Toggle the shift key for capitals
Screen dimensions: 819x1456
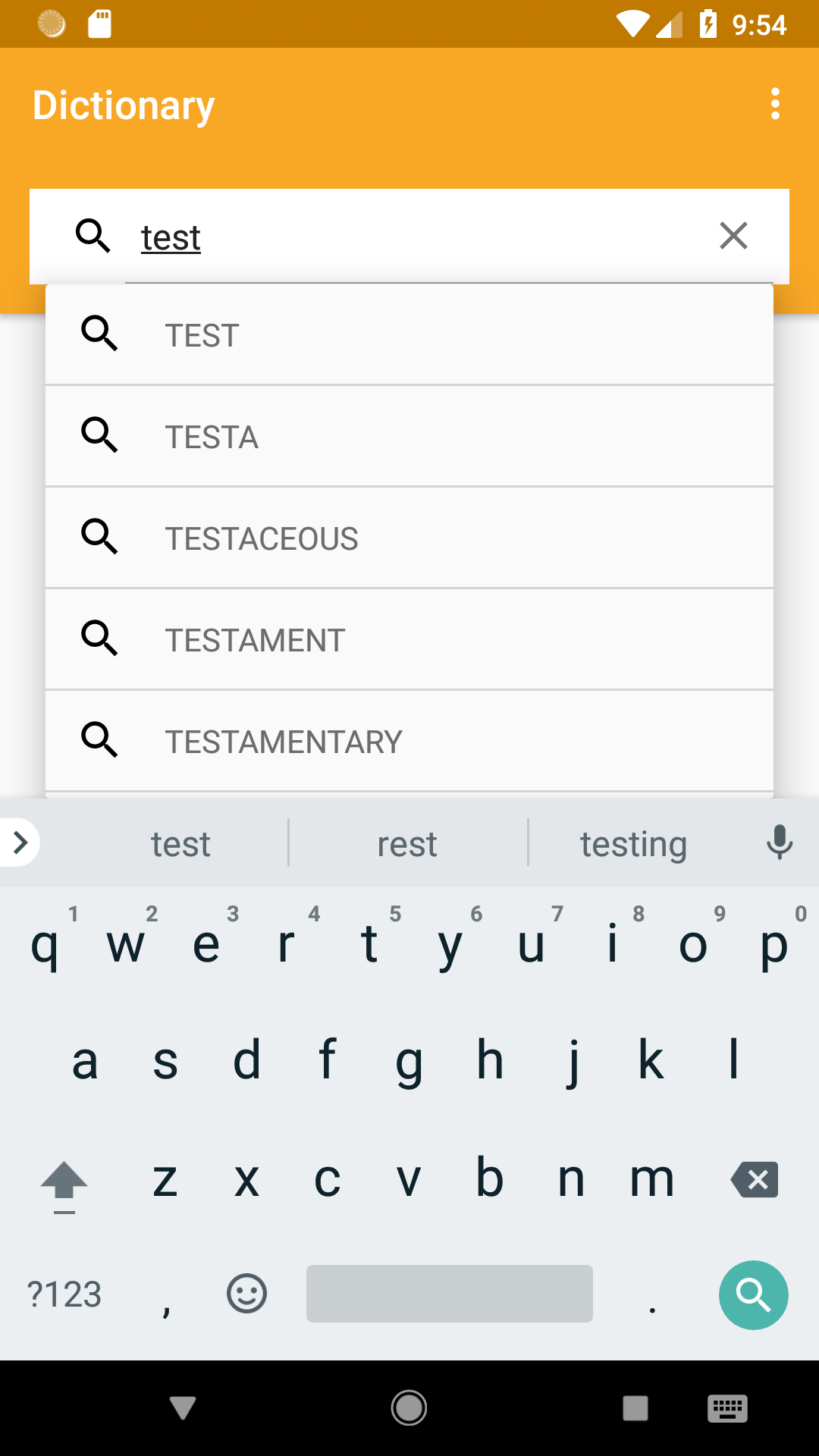(x=64, y=1185)
